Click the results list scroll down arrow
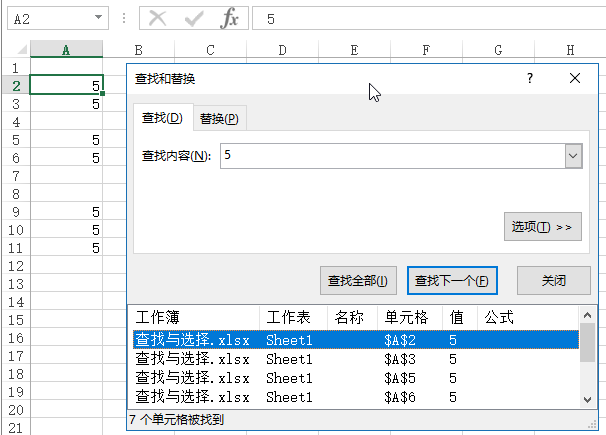Image resolution: width=606 pixels, height=435 pixels. coord(587,399)
